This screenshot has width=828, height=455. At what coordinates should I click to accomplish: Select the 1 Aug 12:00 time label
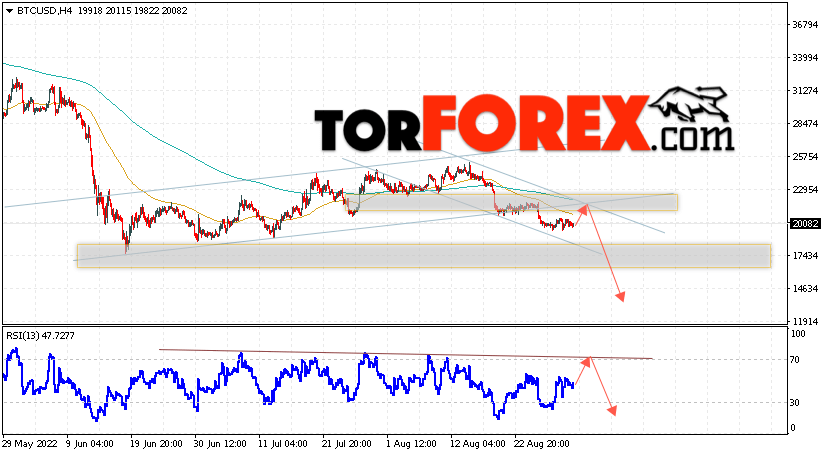tap(411, 444)
